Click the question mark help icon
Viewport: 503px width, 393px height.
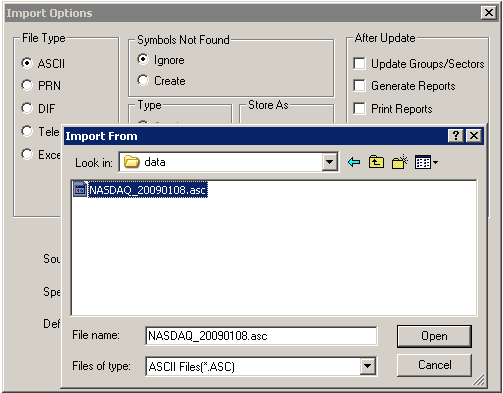[x=456, y=136]
